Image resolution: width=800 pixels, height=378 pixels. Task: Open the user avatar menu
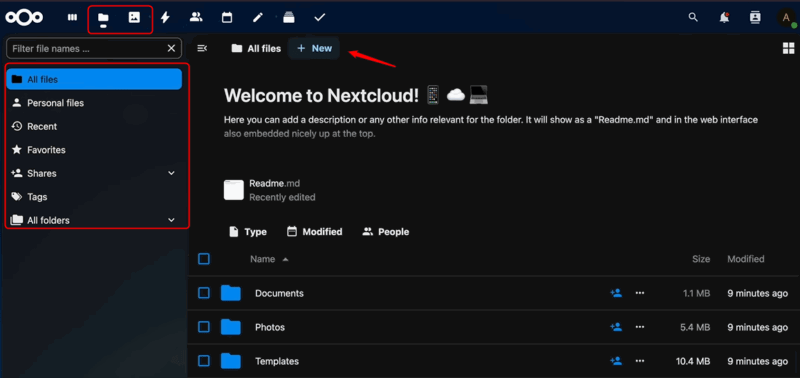point(786,18)
